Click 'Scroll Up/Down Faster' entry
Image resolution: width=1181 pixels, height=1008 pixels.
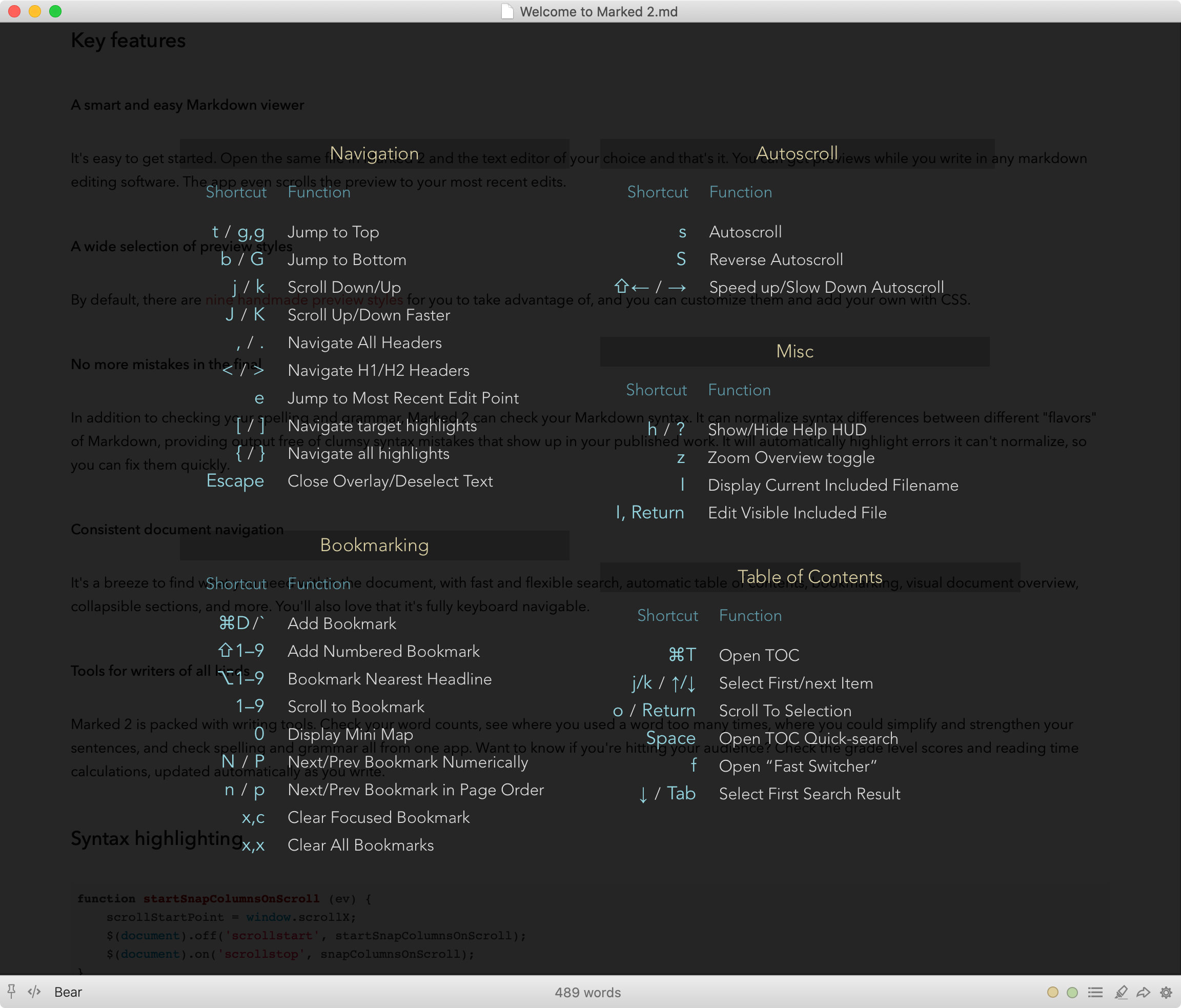point(369,315)
